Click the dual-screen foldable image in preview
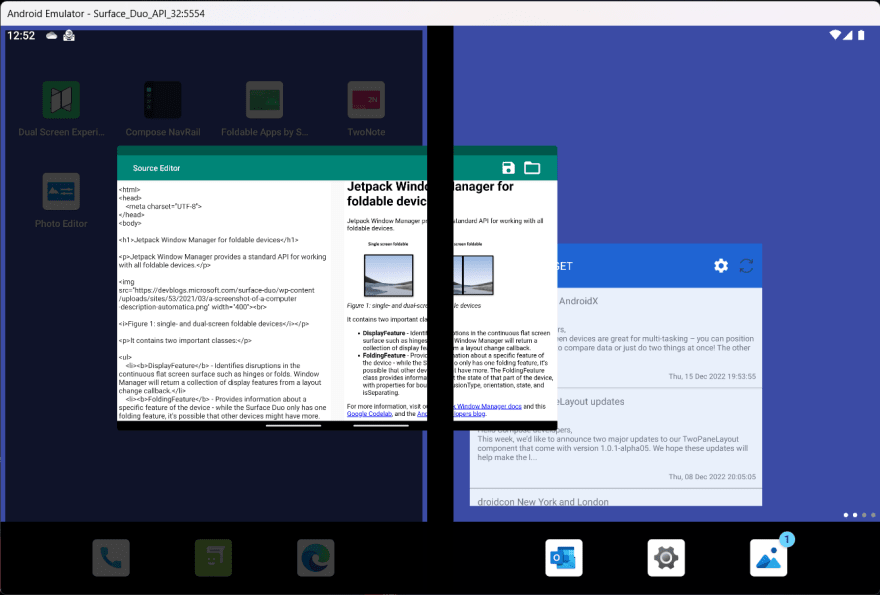880x595 pixels. pyautogui.click(x=473, y=275)
